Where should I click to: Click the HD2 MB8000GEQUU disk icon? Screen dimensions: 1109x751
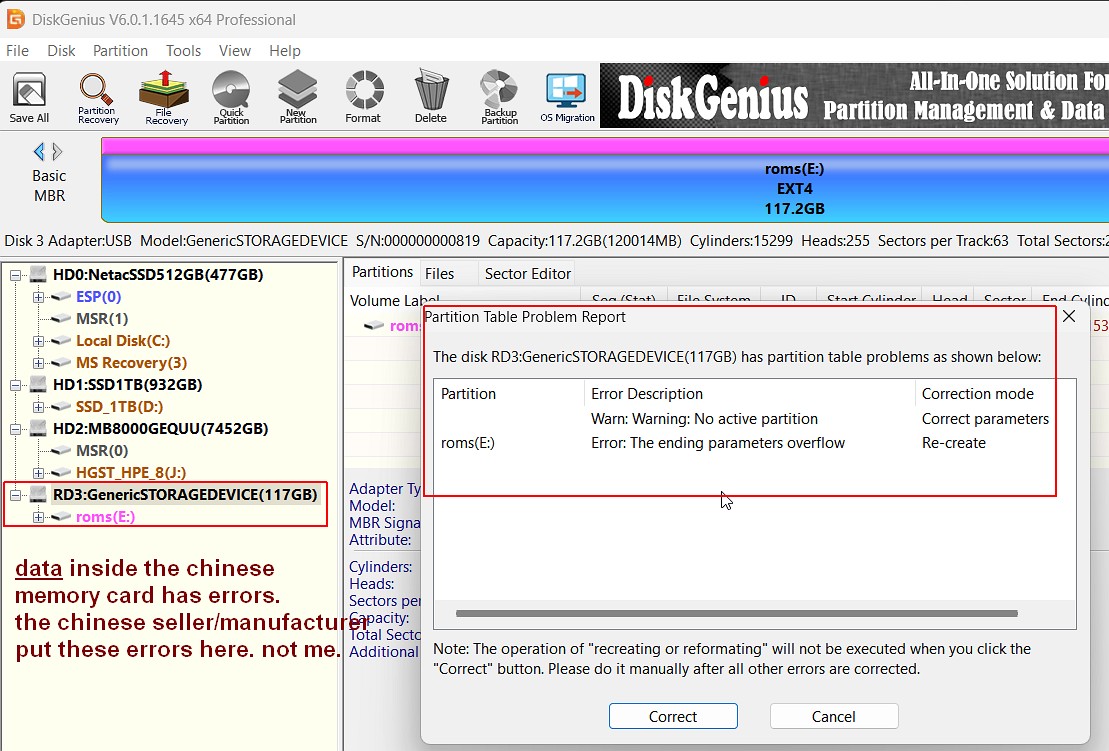point(38,429)
